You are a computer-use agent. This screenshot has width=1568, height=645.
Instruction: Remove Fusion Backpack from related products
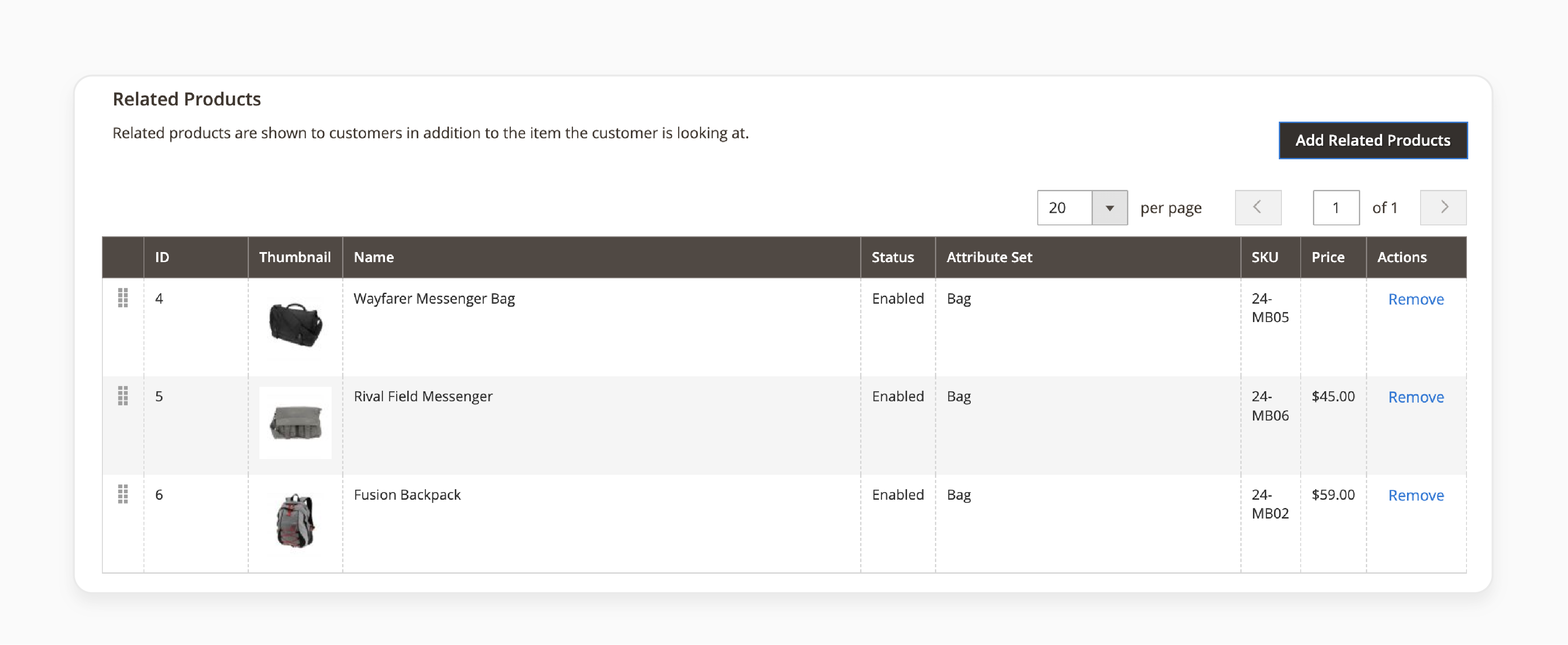pyautogui.click(x=1415, y=495)
